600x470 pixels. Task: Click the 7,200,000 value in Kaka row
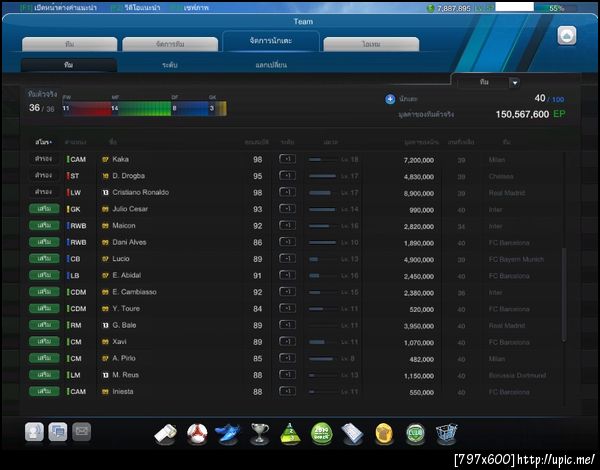[x=419, y=160]
